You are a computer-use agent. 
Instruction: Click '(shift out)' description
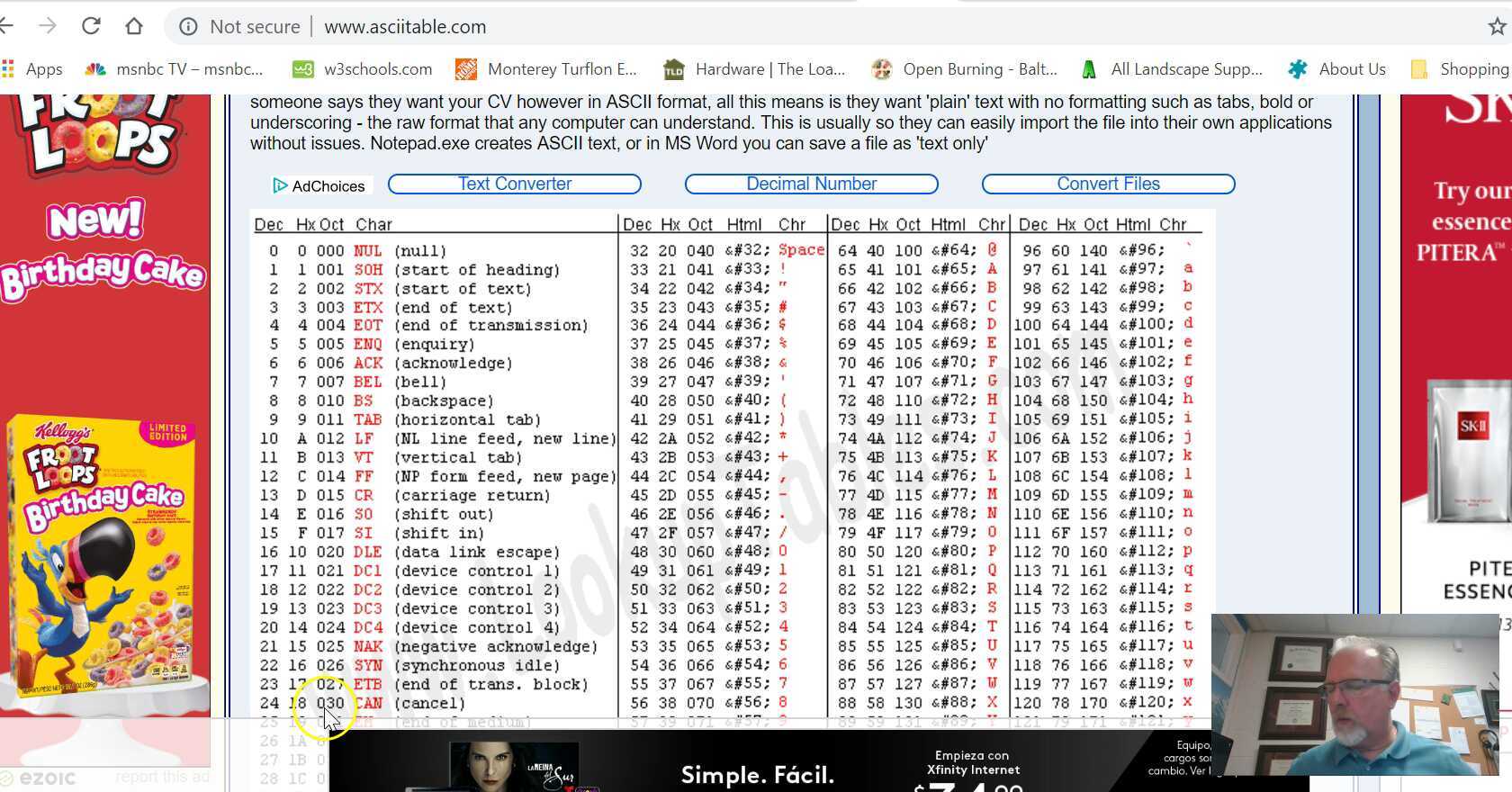tap(444, 515)
